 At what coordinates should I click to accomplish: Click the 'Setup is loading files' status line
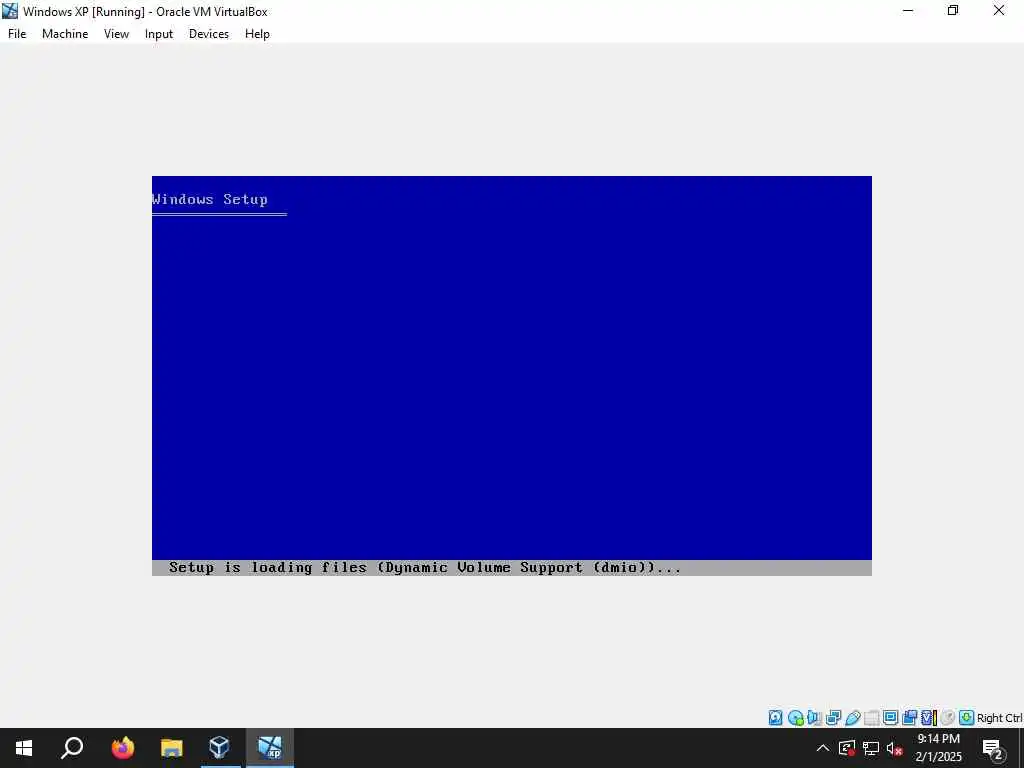pyautogui.click(x=424, y=568)
